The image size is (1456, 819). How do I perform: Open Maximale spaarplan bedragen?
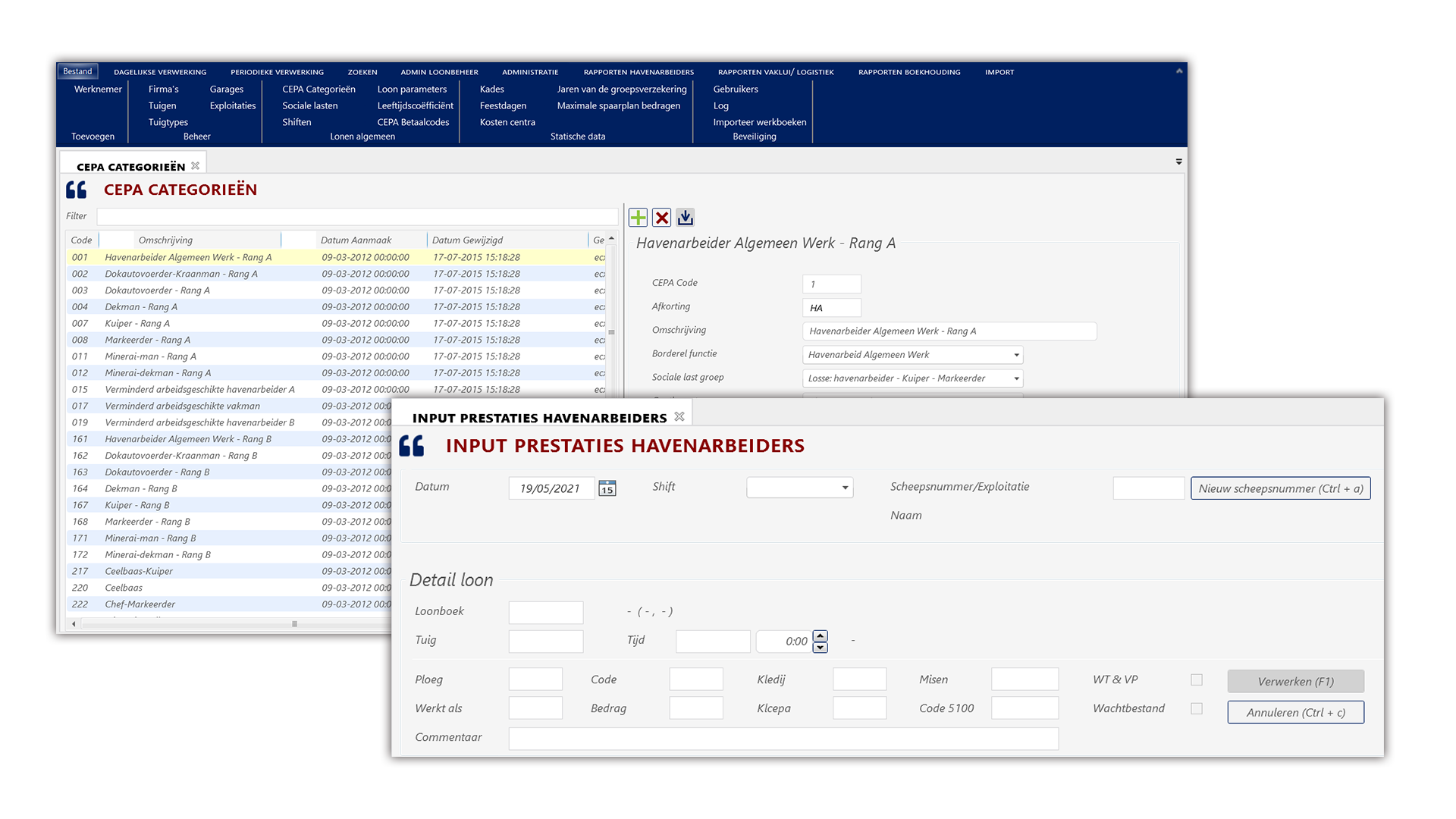pos(618,105)
